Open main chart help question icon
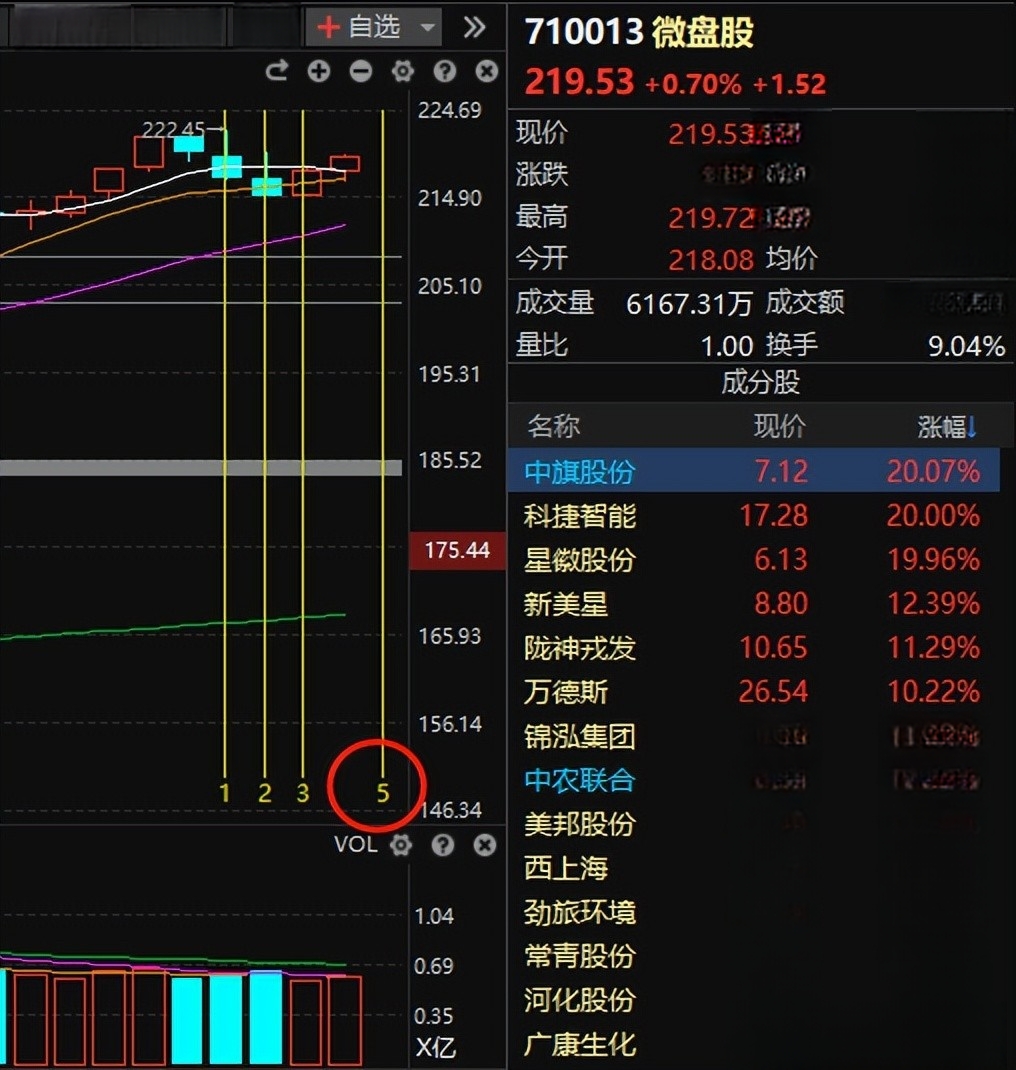 [x=444, y=71]
